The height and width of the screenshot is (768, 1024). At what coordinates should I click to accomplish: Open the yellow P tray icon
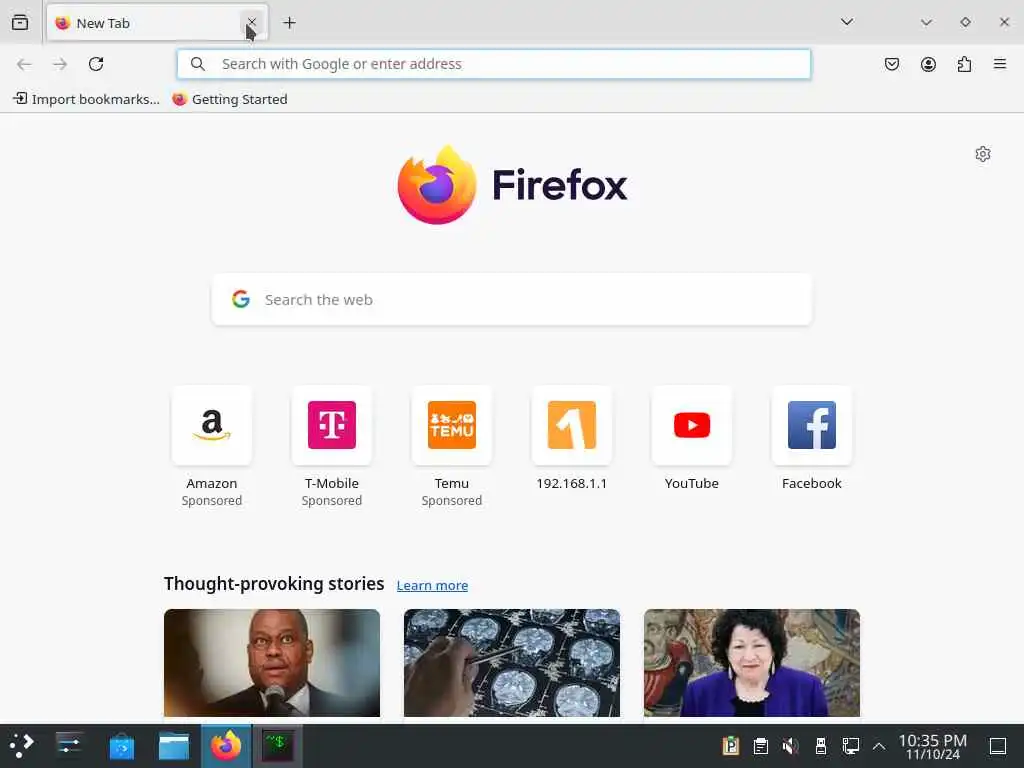pos(730,746)
